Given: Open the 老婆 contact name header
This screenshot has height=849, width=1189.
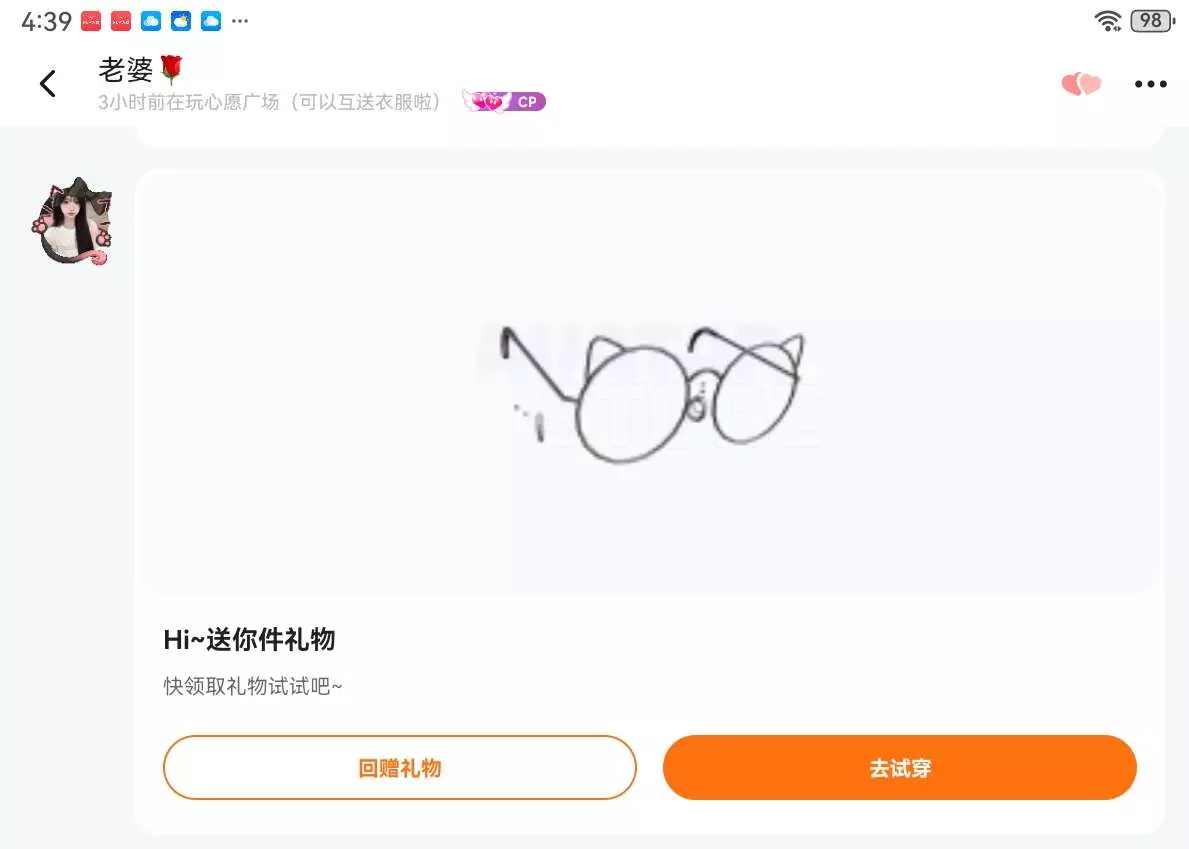Looking at the screenshot, I should click(x=126, y=70).
